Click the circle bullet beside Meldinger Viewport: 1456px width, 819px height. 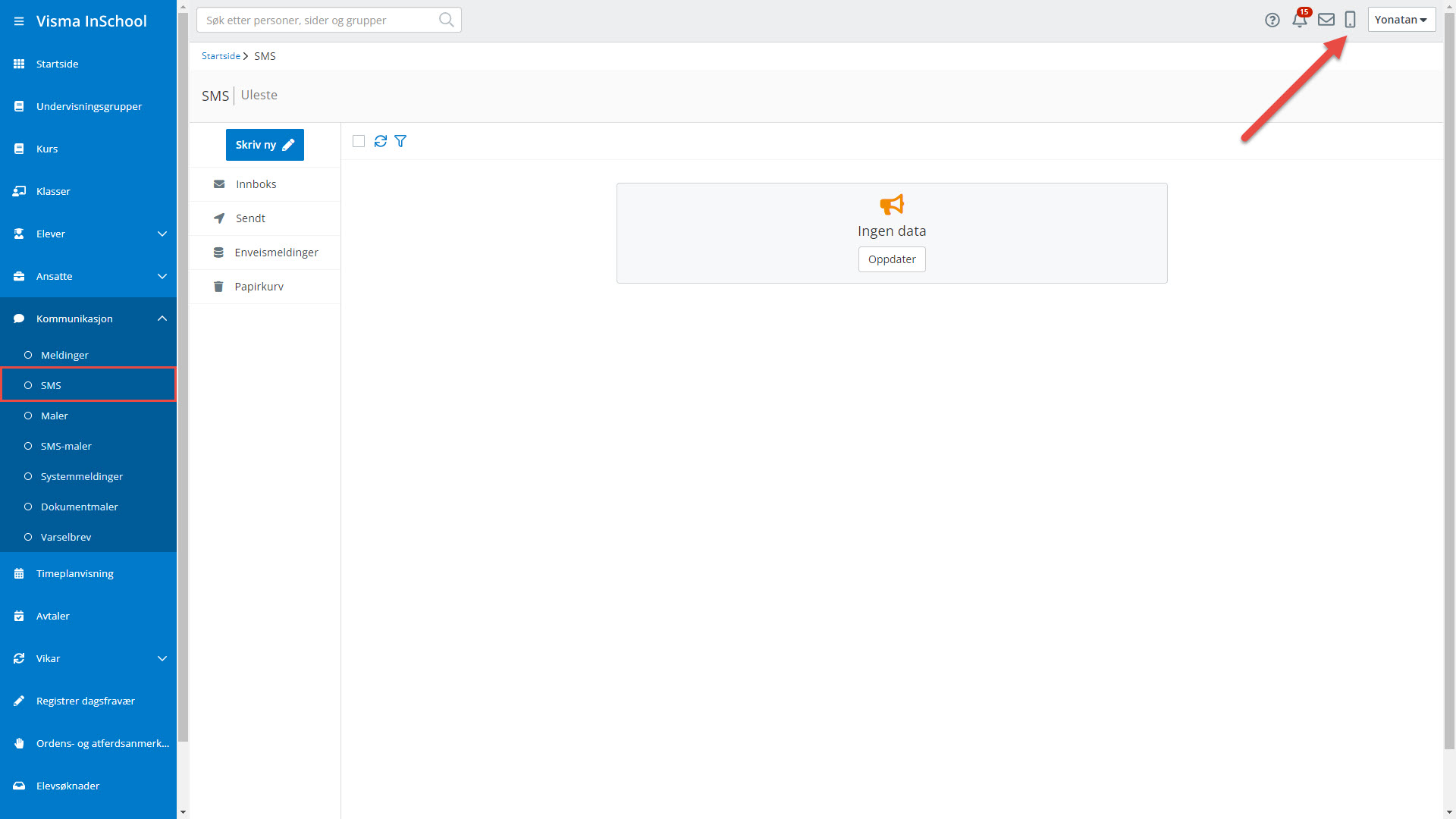tap(28, 355)
